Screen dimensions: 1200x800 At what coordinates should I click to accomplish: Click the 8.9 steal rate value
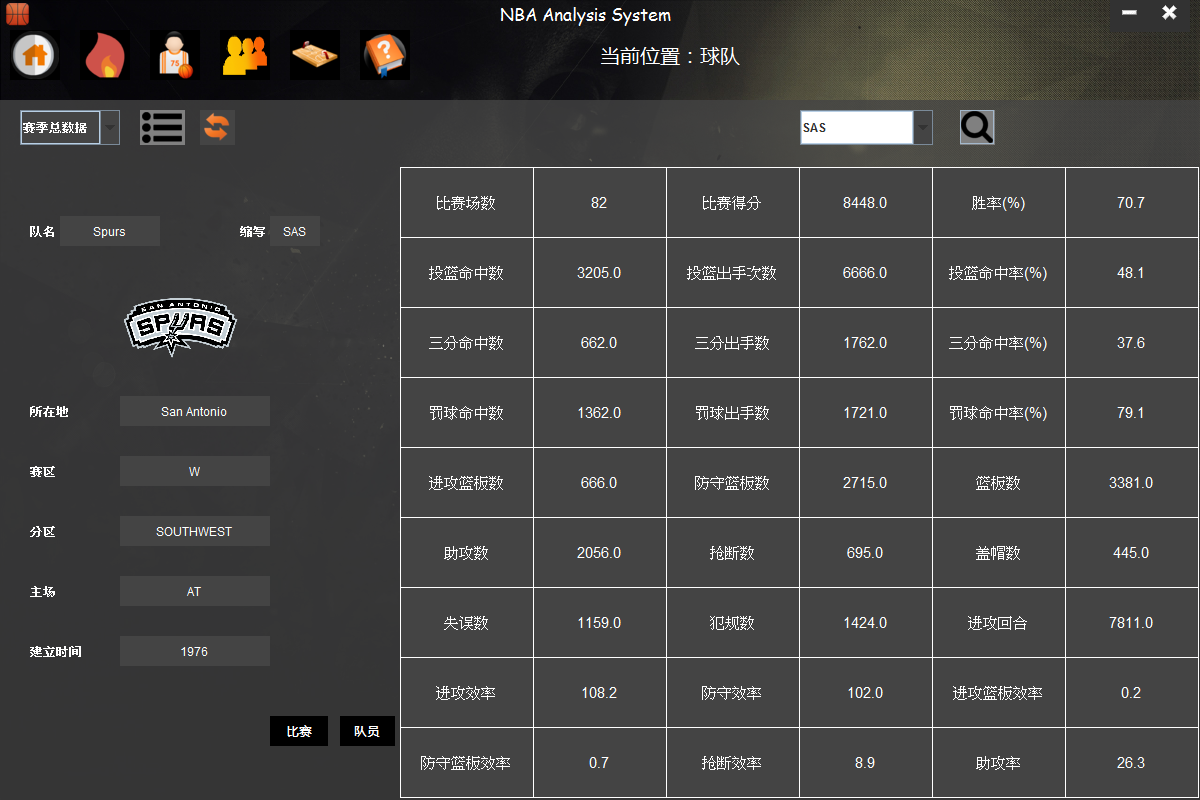pyautogui.click(x=866, y=763)
